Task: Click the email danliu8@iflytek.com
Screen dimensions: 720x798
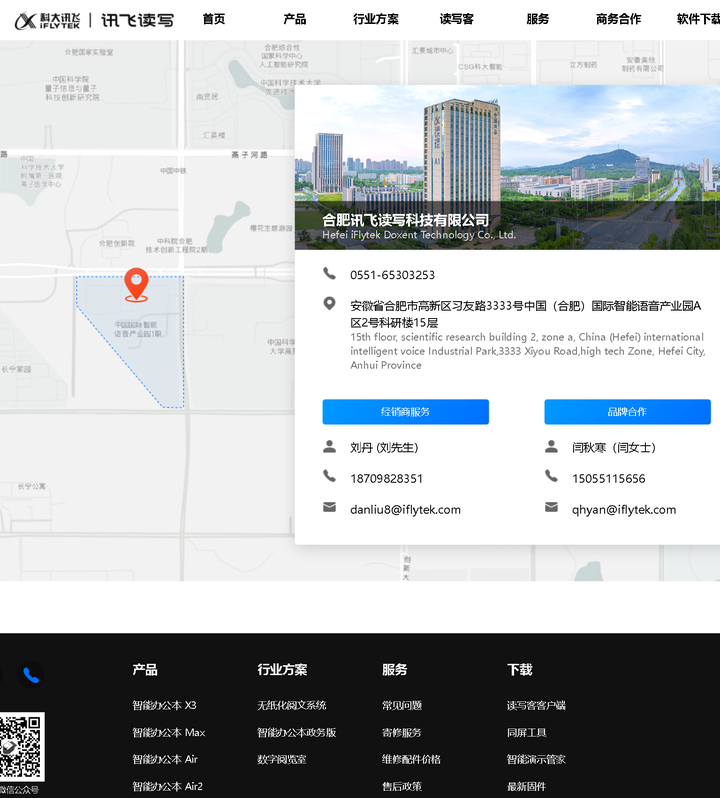Action: [x=406, y=509]
